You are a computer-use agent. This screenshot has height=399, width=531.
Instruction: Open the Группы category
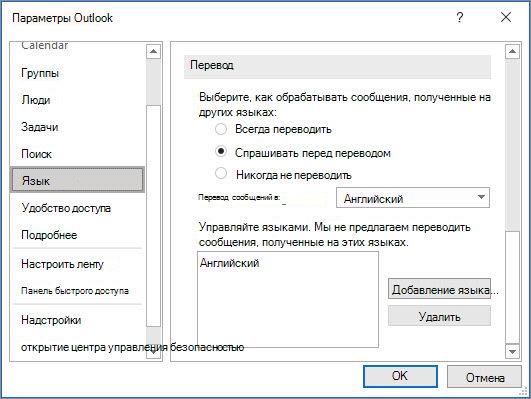pos(40,73)
